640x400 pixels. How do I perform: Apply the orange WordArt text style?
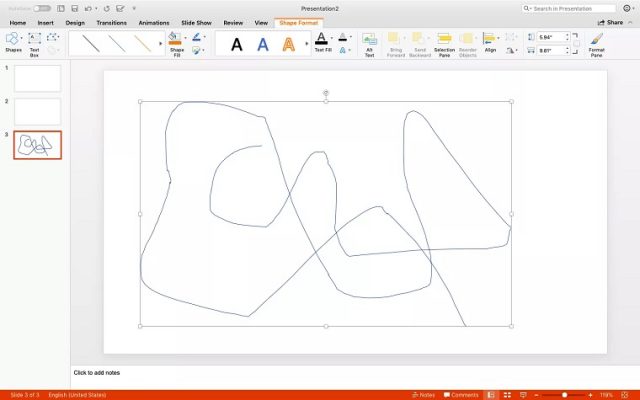click(289, 44)
